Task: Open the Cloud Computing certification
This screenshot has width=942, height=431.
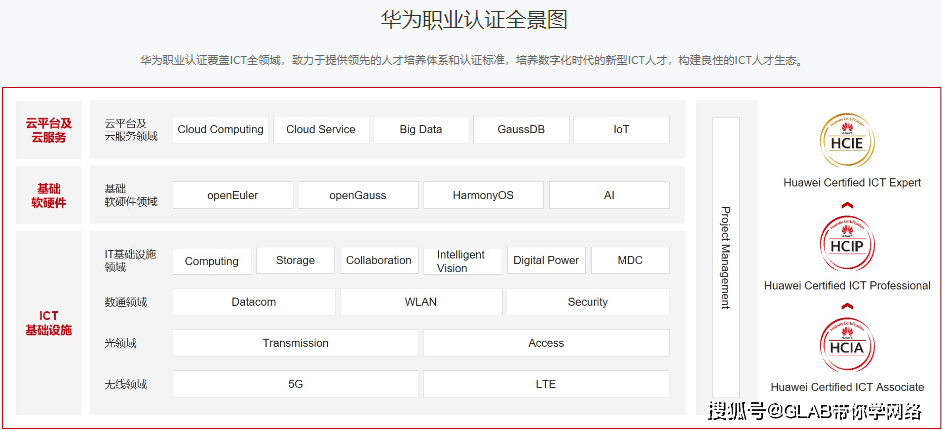Action: pyautogui.click(x=220, y=130)
